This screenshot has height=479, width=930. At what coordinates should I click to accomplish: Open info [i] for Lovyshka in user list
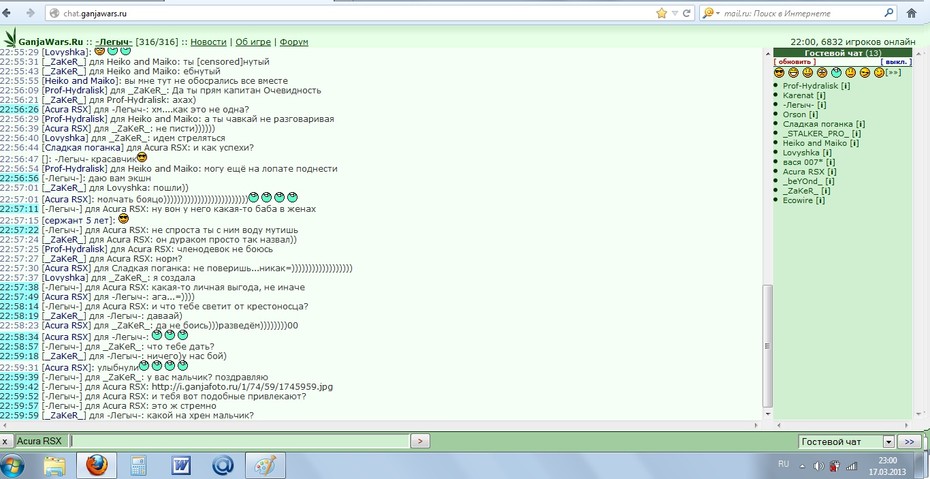tap(827, 152)
